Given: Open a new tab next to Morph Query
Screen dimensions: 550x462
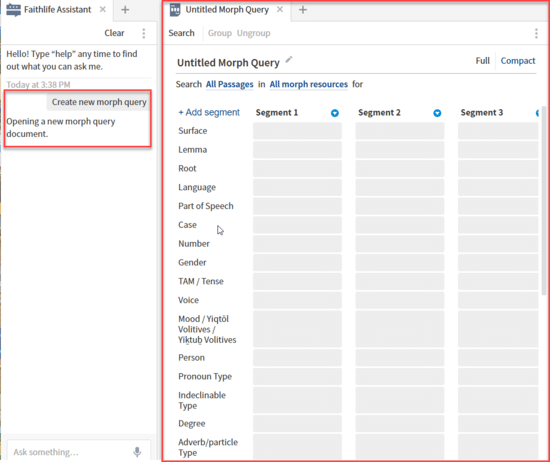Looking at the screenshot, I should pos(303,9).
